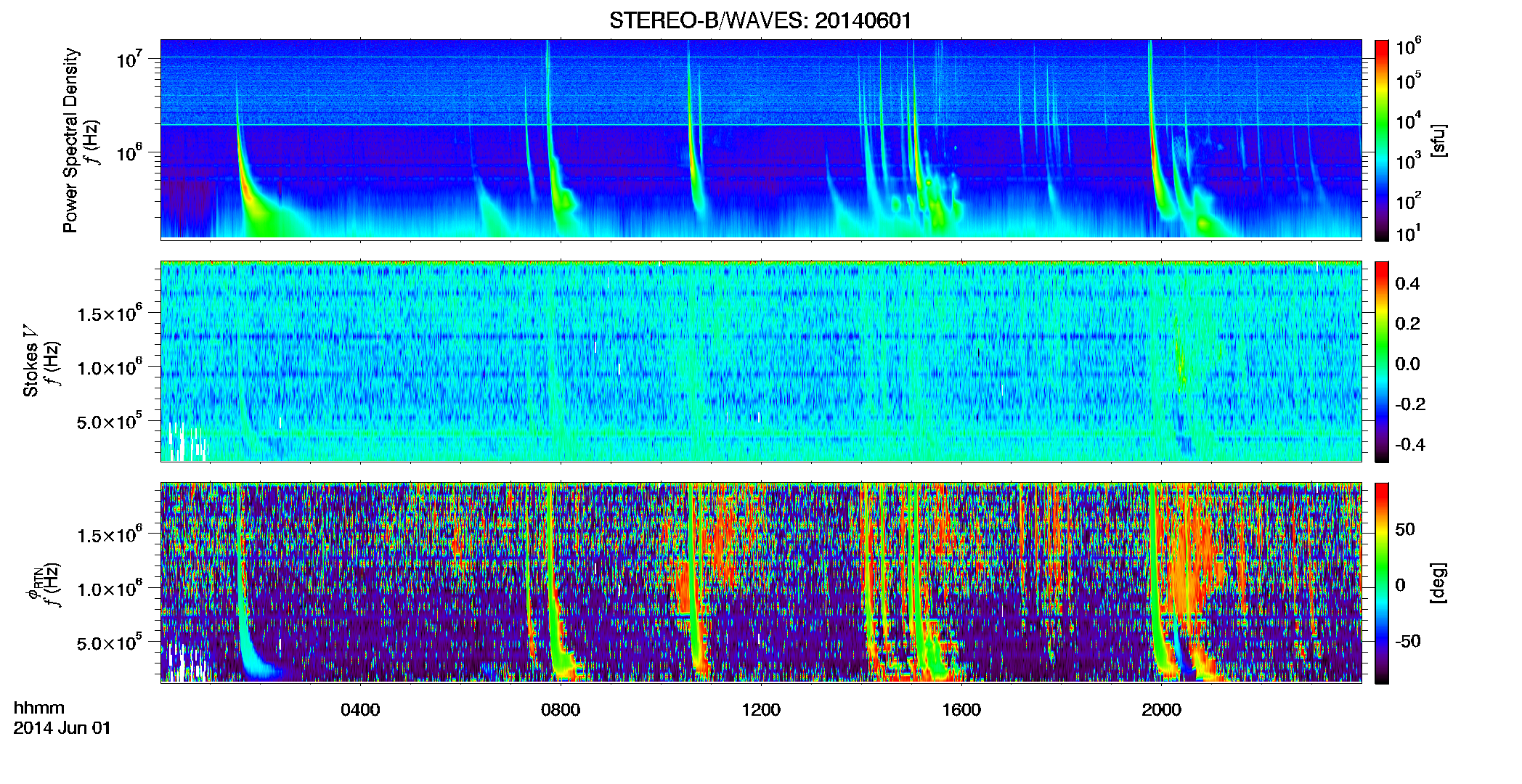Click the '0800' time tick label
The height and width of the screenshot is (784, 1522).
point(561,709)
